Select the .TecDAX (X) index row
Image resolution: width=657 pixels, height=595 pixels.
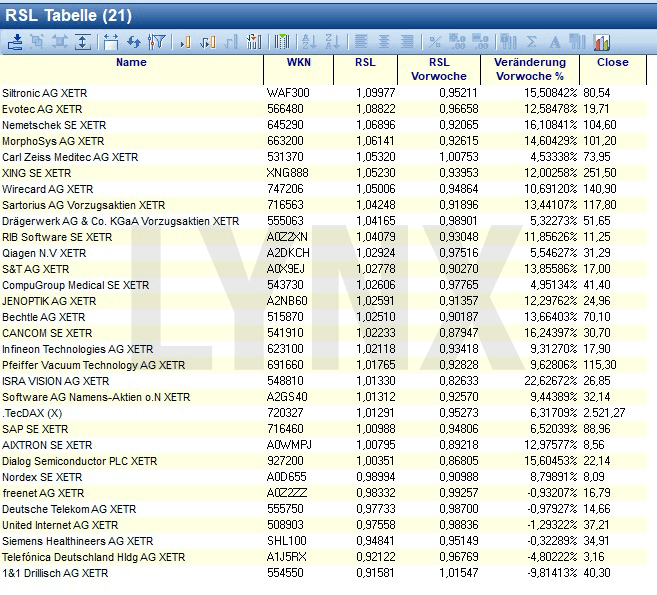click(x=323, y=413)
